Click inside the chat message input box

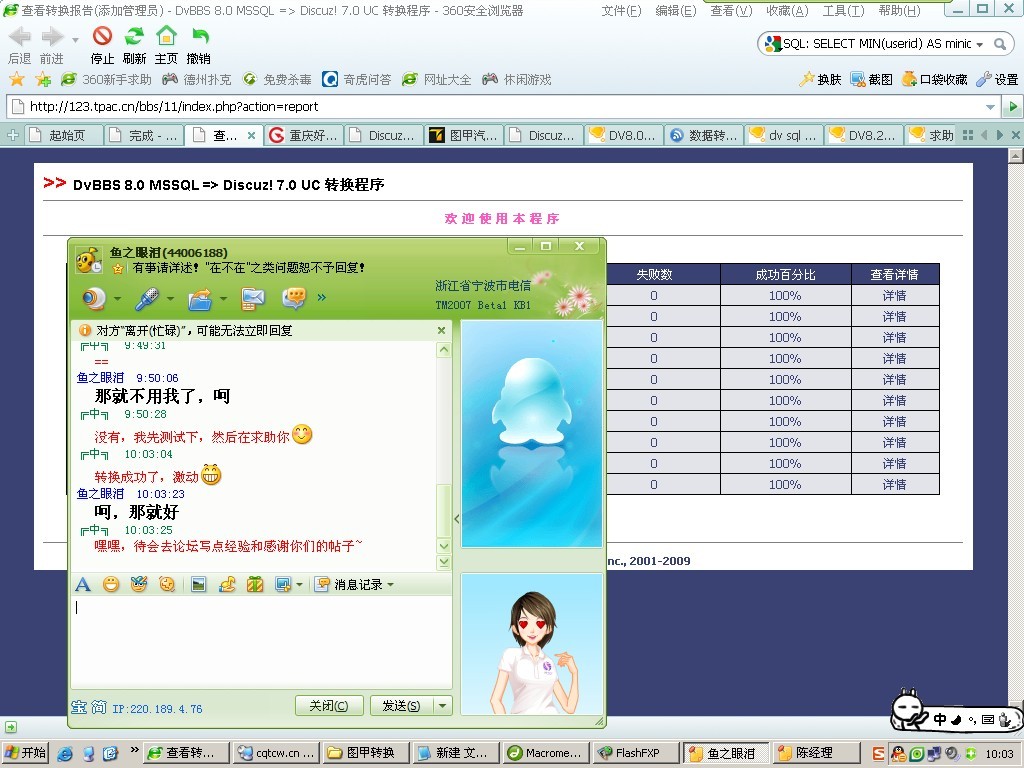pos(261,641)
